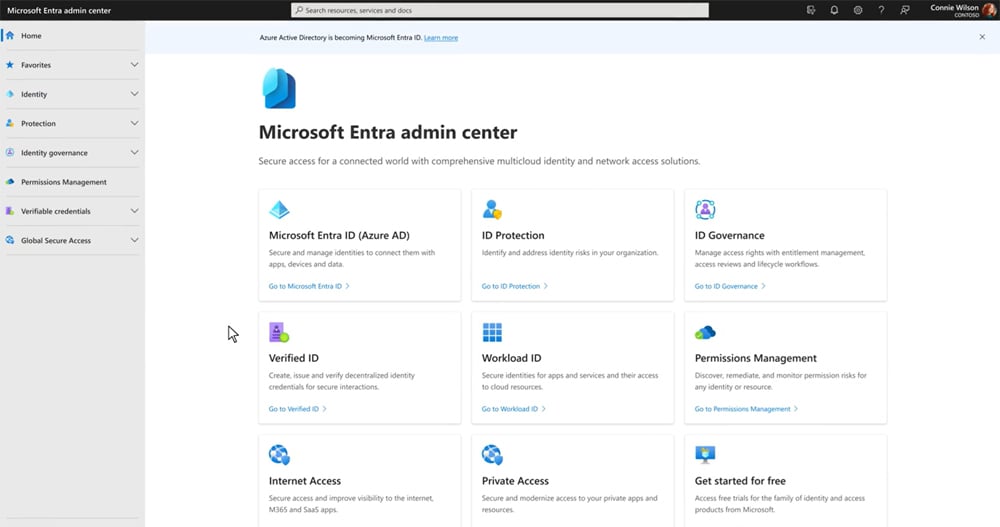
Task: Select Home in the left navigation
Action: pos(31,36)
